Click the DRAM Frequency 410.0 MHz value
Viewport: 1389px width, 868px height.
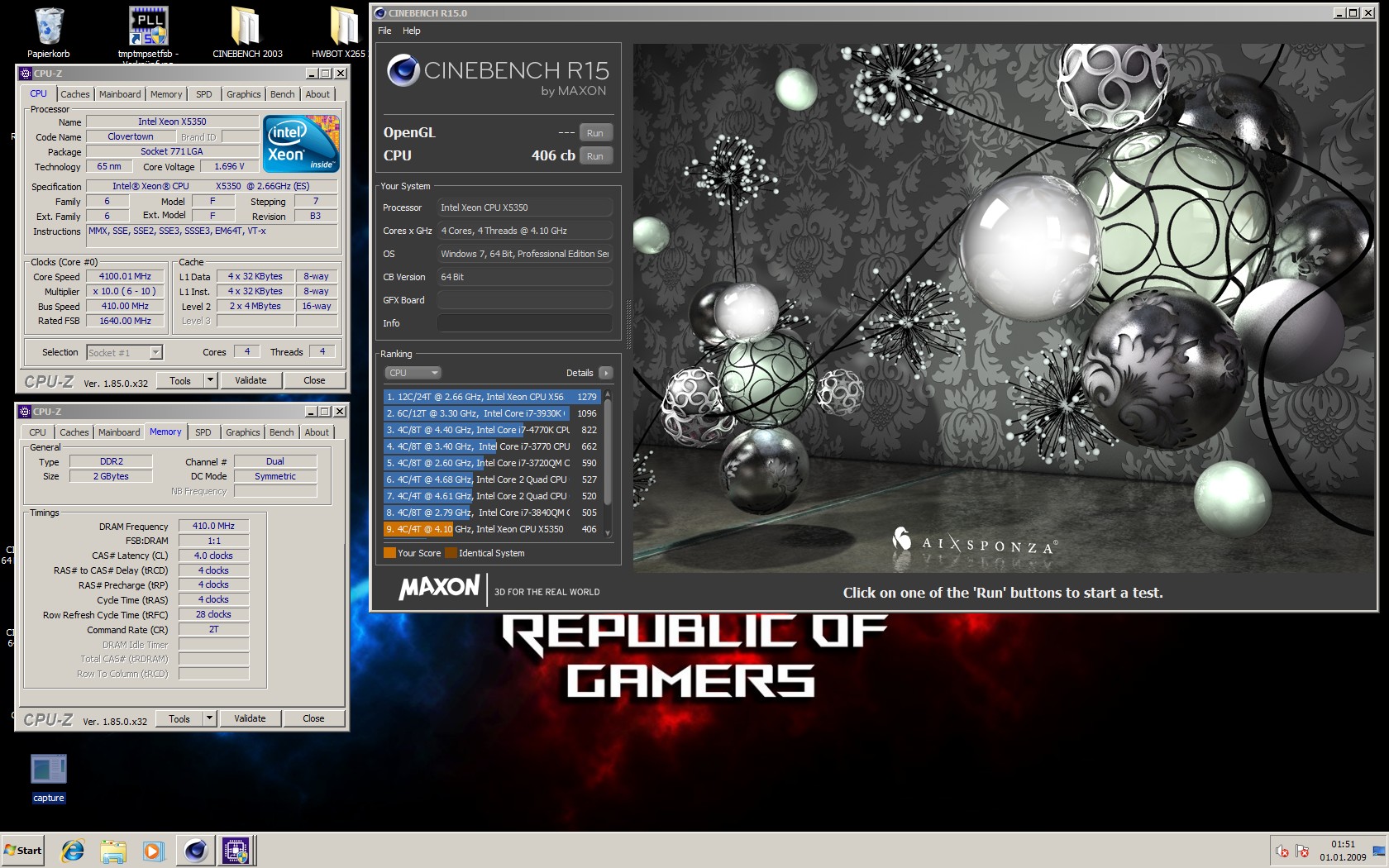click(x=213, y=526)
